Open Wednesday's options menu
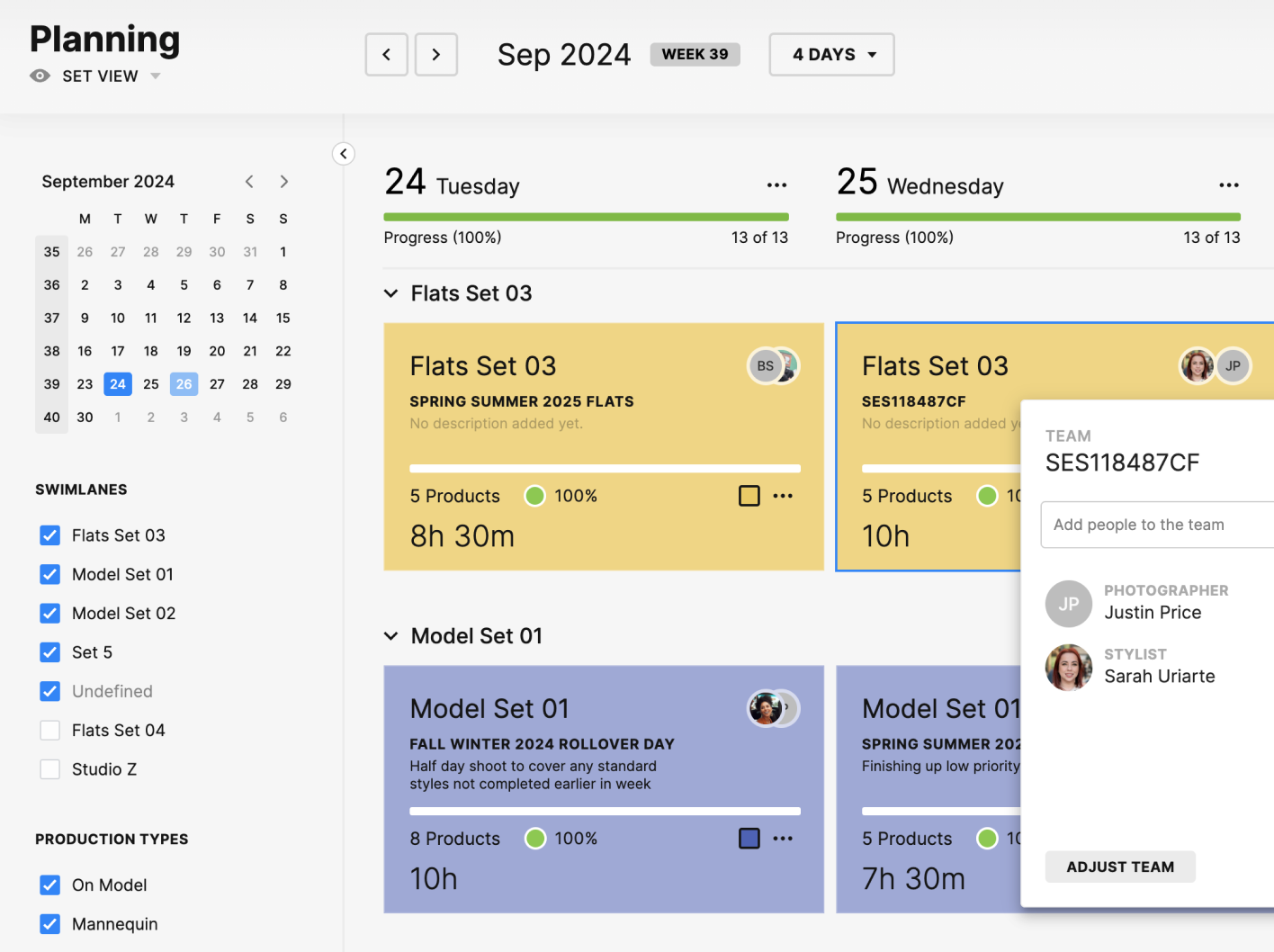Screen dimensions: 1274x952 pos(1229,184)
